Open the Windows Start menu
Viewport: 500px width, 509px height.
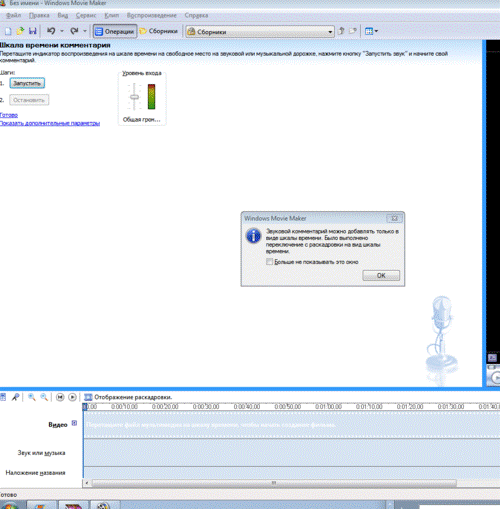9,505
